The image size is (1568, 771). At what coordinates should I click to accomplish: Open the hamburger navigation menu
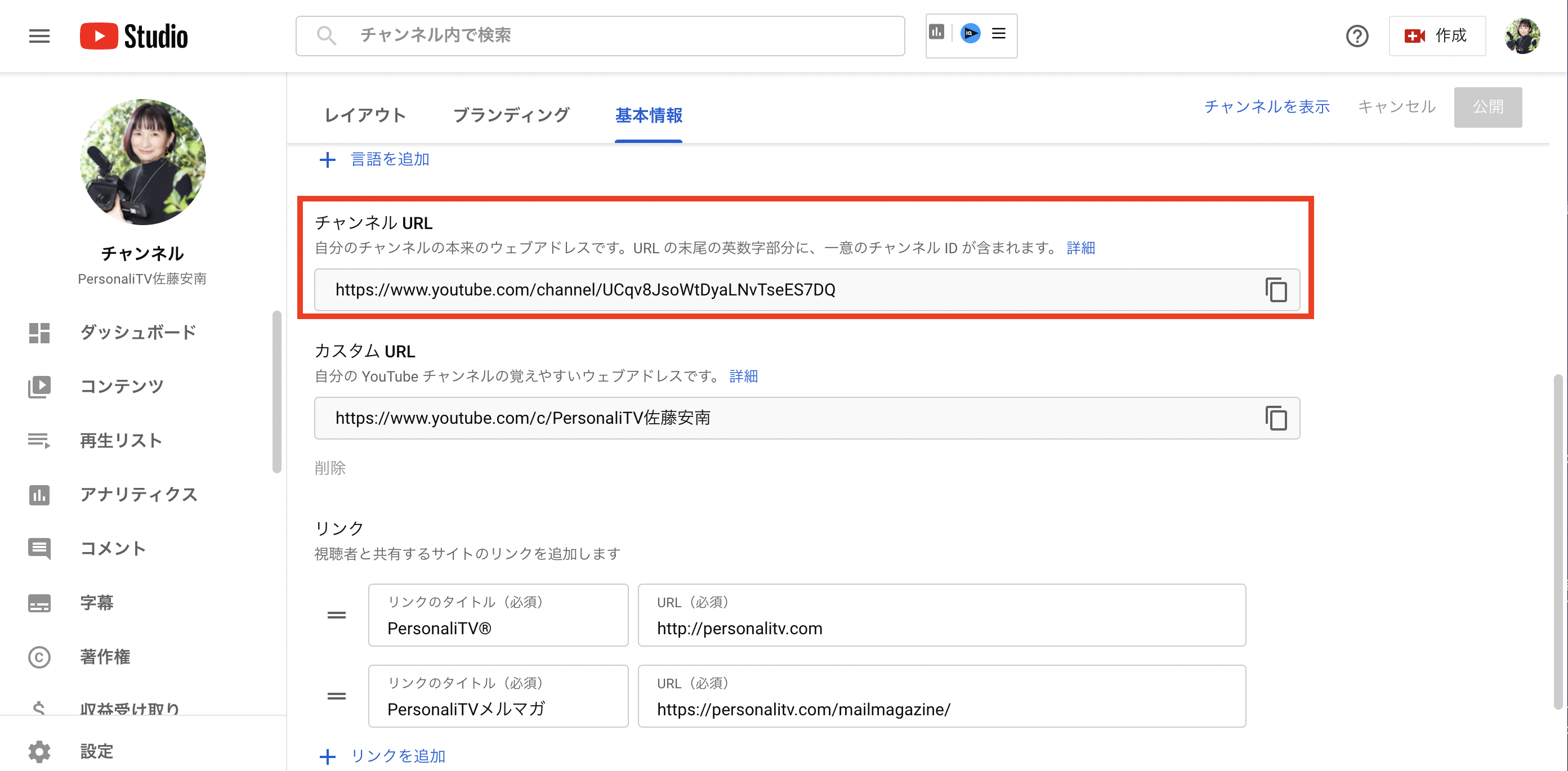39,36
